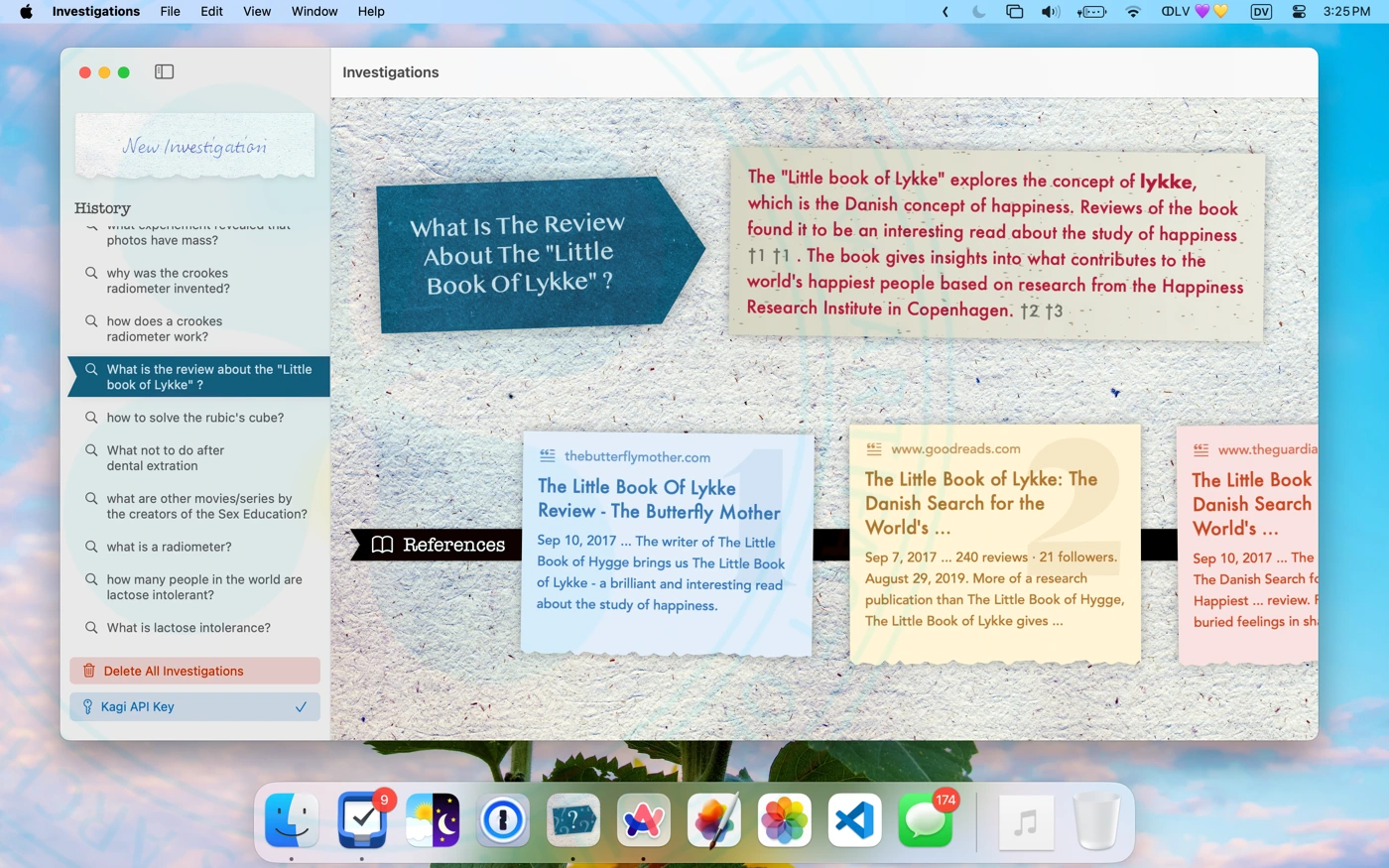Click the key icon next to Kagi API Key
Screen dimensions: 1389x868
[87, 706]
